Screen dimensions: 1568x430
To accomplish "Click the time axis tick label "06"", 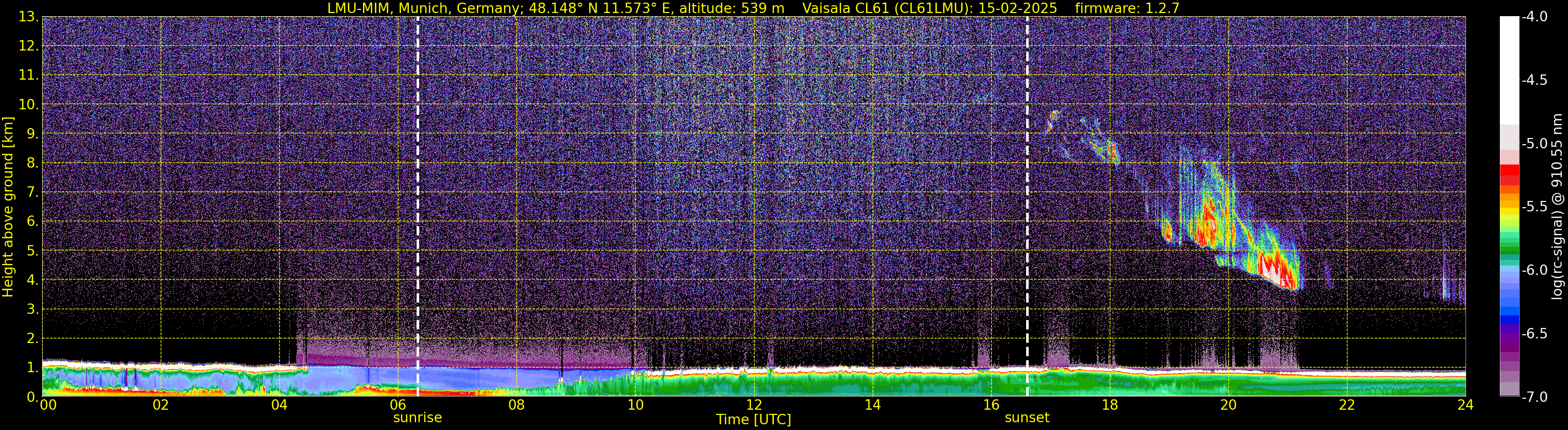I will click(x=397, y=404).
